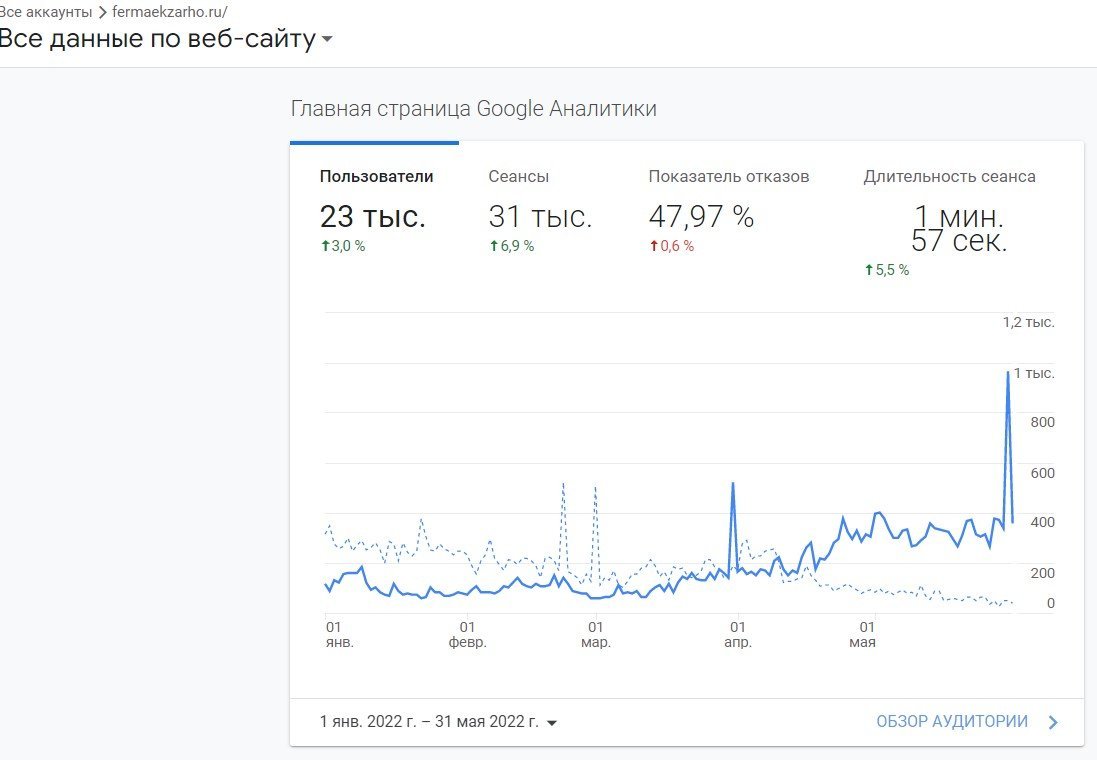Open the Показатель отказов metric tab
This screenshot has height=760, width=1097.
(x=728, y=177)
